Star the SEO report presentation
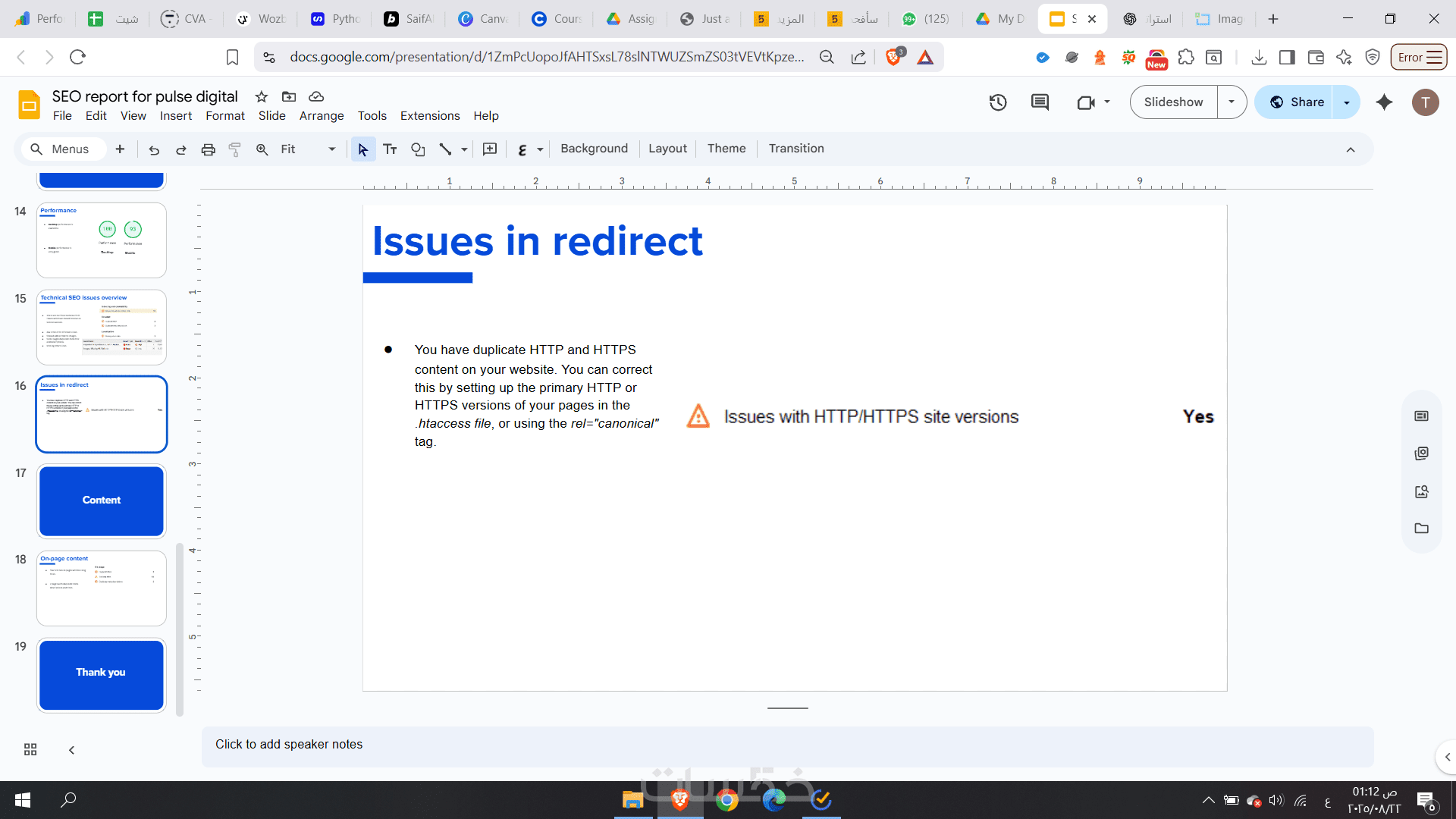Screen dimensions: 1456x819 click(x=262, y=96)
